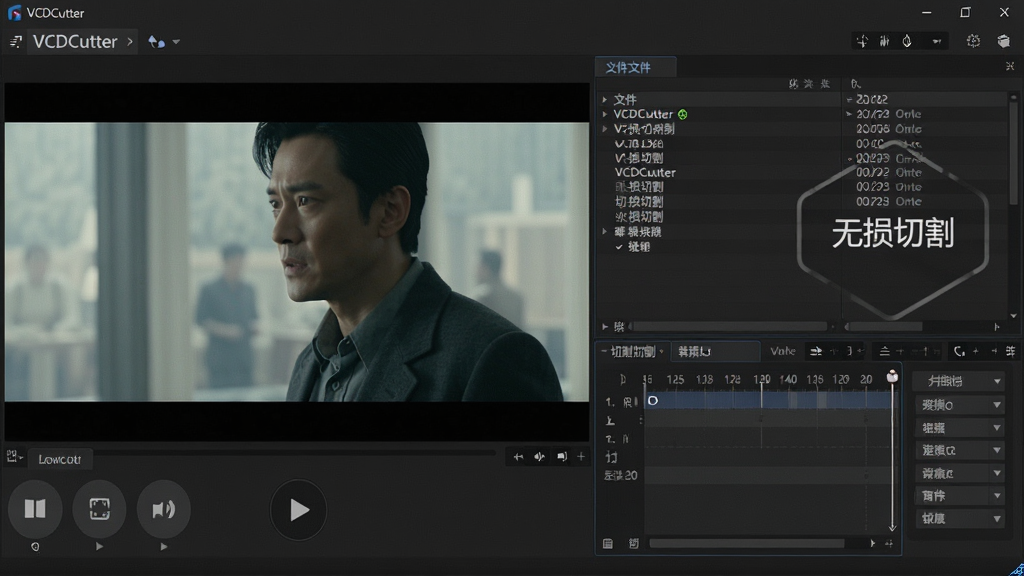Click the VCDCutter logo in the title bar

(x=14, y=12)
